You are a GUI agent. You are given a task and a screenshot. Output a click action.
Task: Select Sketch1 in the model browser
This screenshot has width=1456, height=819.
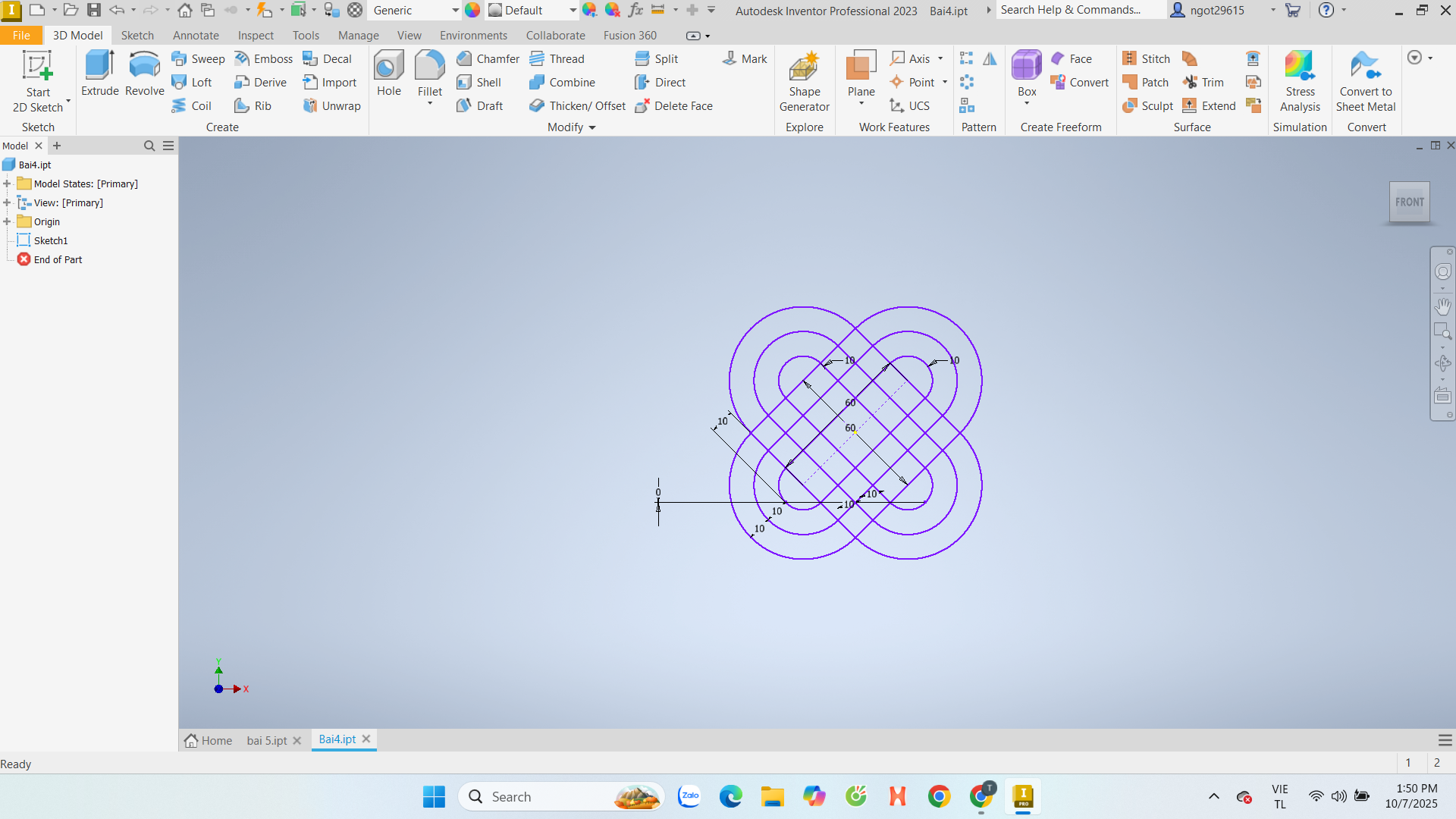[51, 240]
